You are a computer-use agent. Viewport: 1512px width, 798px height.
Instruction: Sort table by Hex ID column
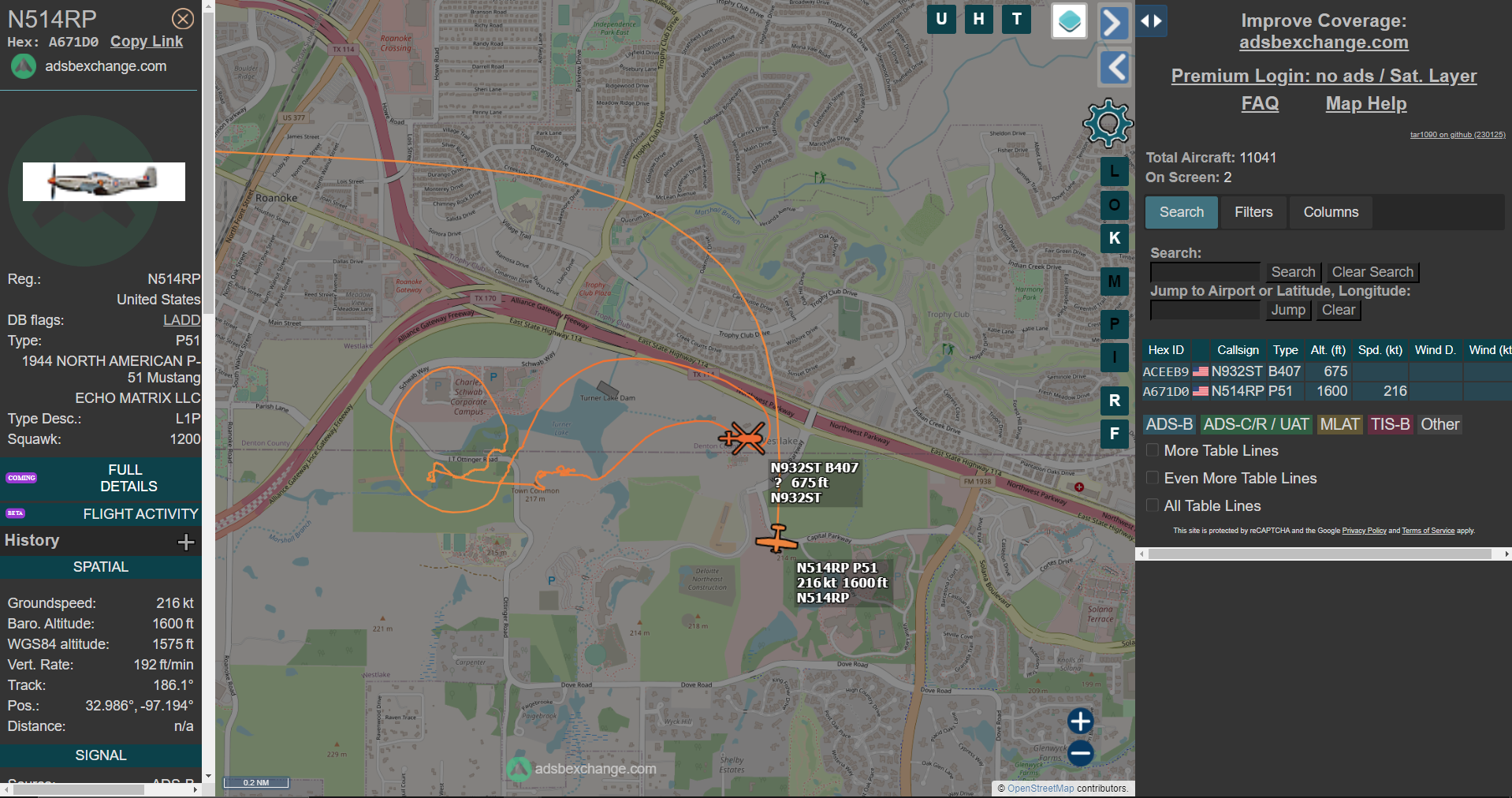[x=1166, y=350]
